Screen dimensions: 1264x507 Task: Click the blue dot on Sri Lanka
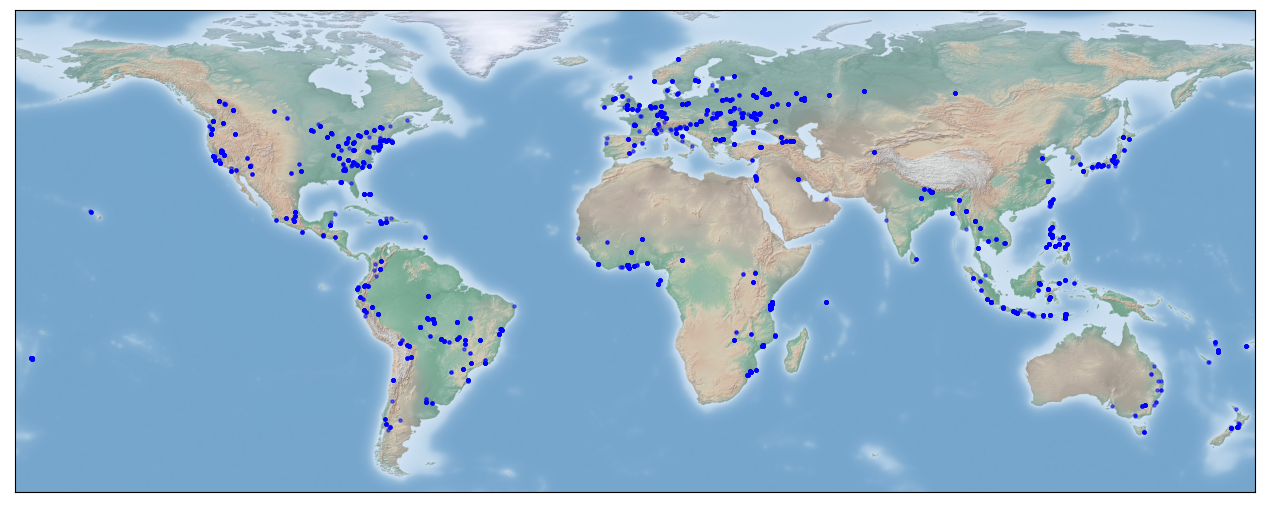(x=915, y=260)
